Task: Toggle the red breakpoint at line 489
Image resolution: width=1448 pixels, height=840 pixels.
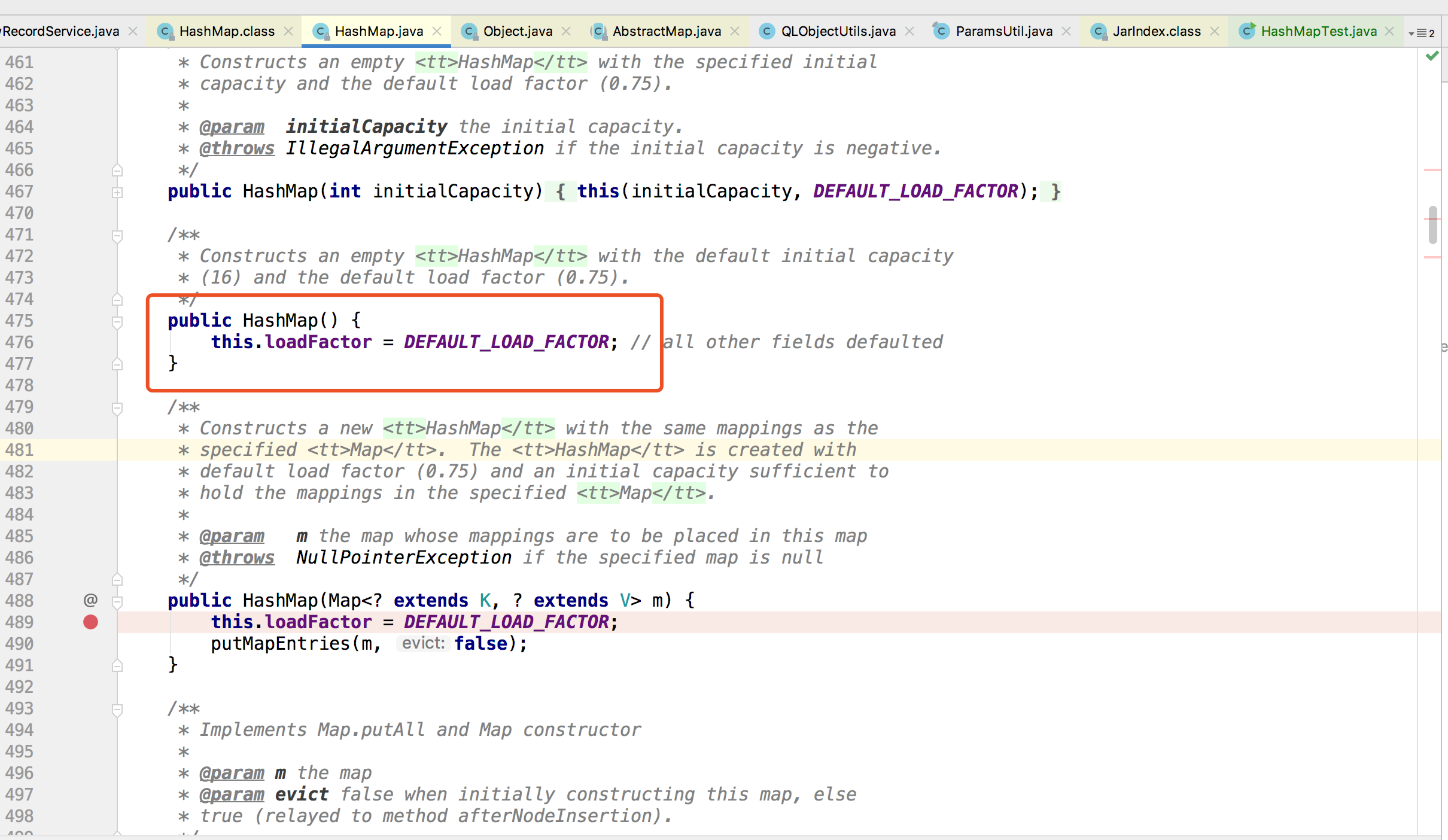Action: (90, 622)
